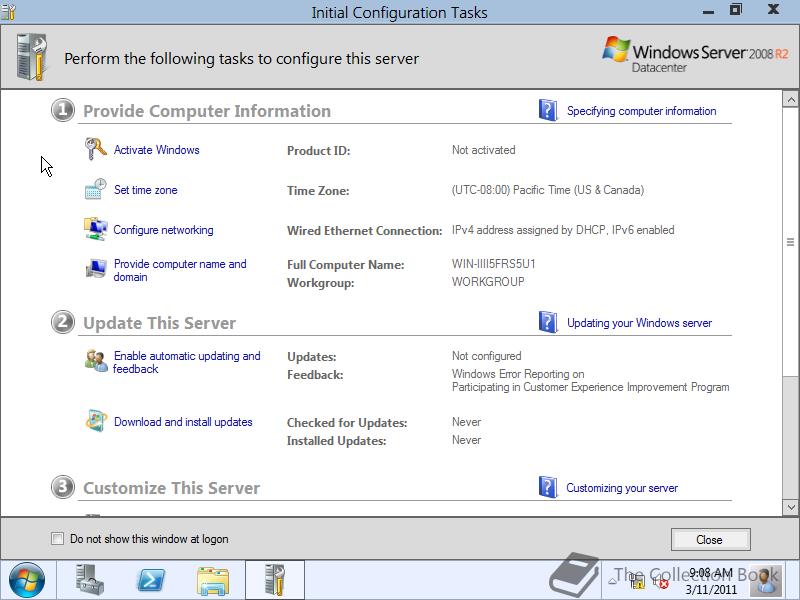
Task: Open Download and install updates link
Action: click(183, 422)
